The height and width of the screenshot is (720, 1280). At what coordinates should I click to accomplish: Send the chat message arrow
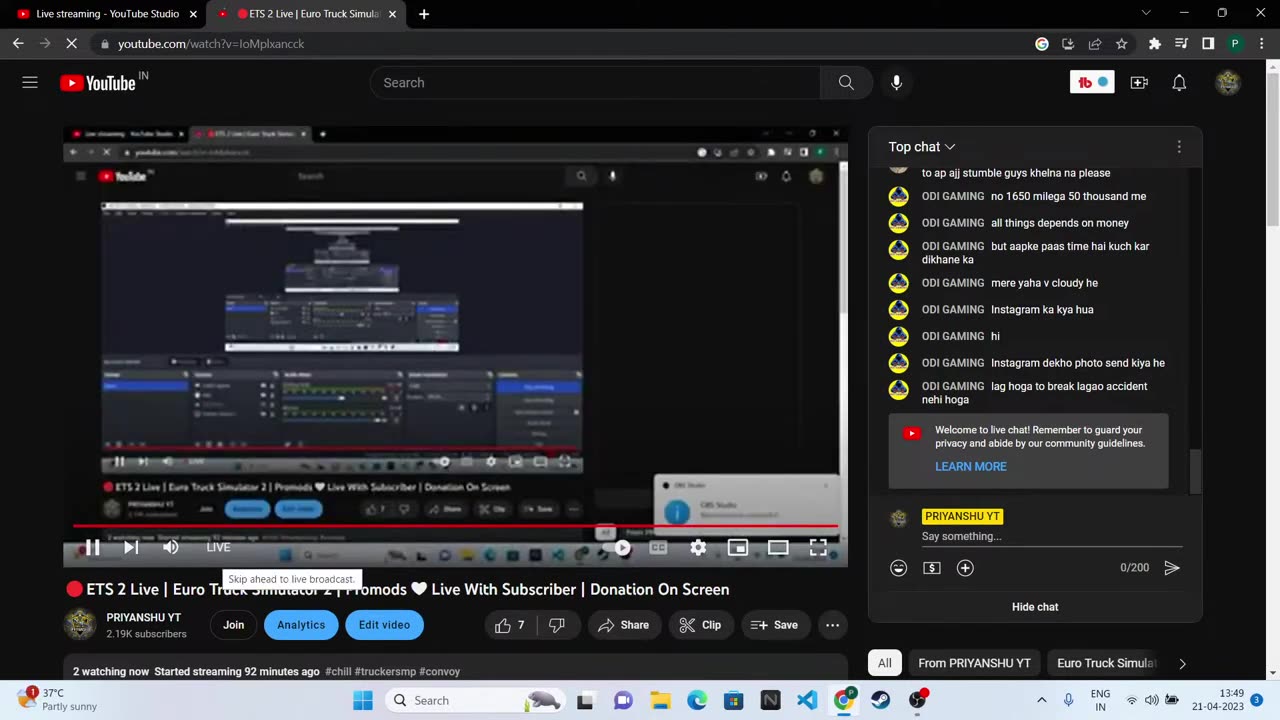click(1172, 568)
